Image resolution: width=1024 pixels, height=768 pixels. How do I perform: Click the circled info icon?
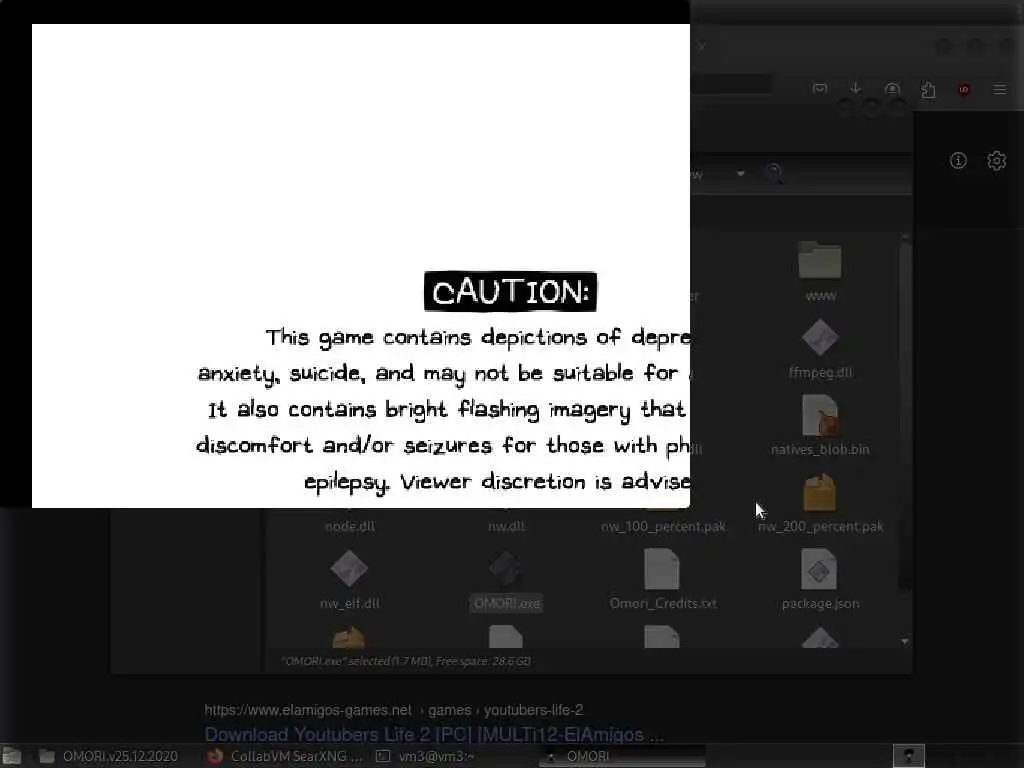click(x=958, y=160)
